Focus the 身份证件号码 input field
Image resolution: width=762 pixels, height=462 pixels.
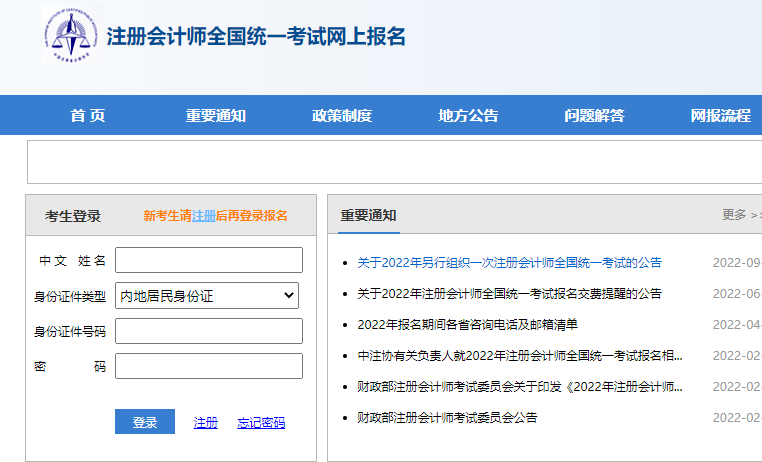(x=208, y=331)
